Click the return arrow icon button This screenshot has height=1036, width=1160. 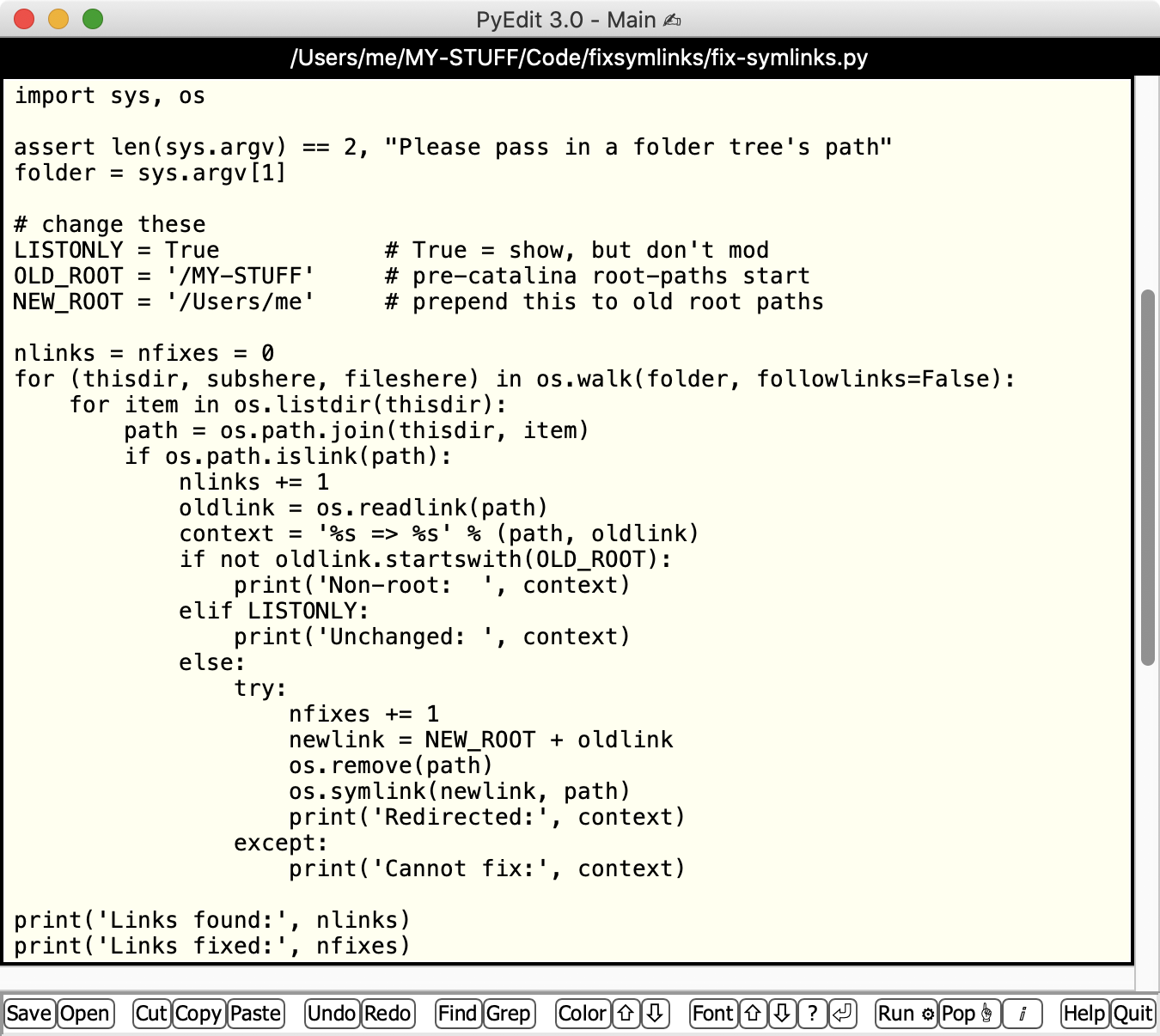tap(842, 1014)
